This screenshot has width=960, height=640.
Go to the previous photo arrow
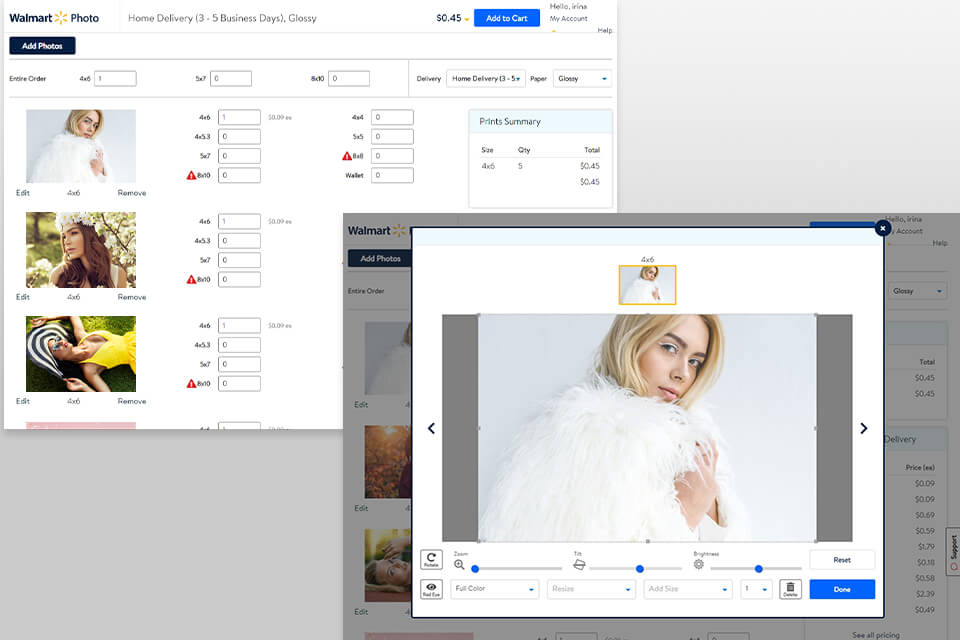pos(431,428)
